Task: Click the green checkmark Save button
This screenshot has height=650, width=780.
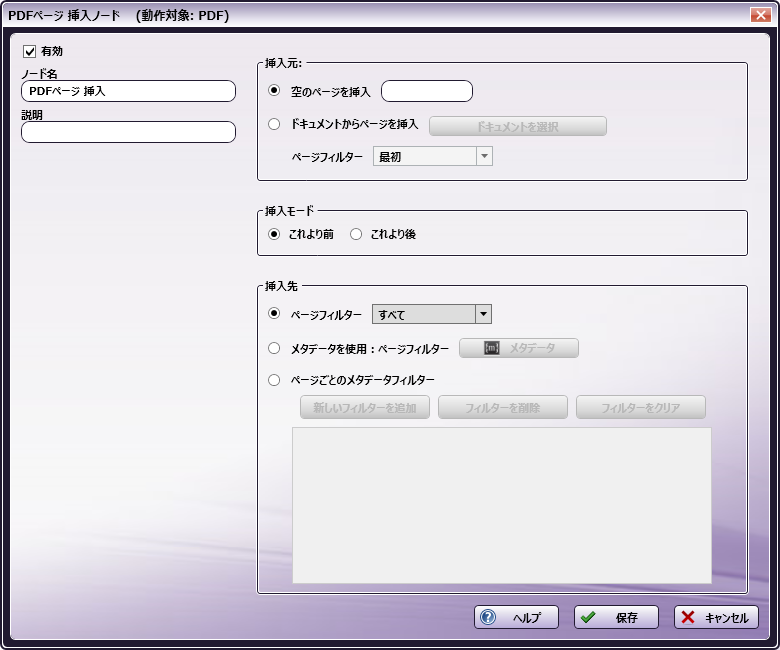Action: click(616, 617)
